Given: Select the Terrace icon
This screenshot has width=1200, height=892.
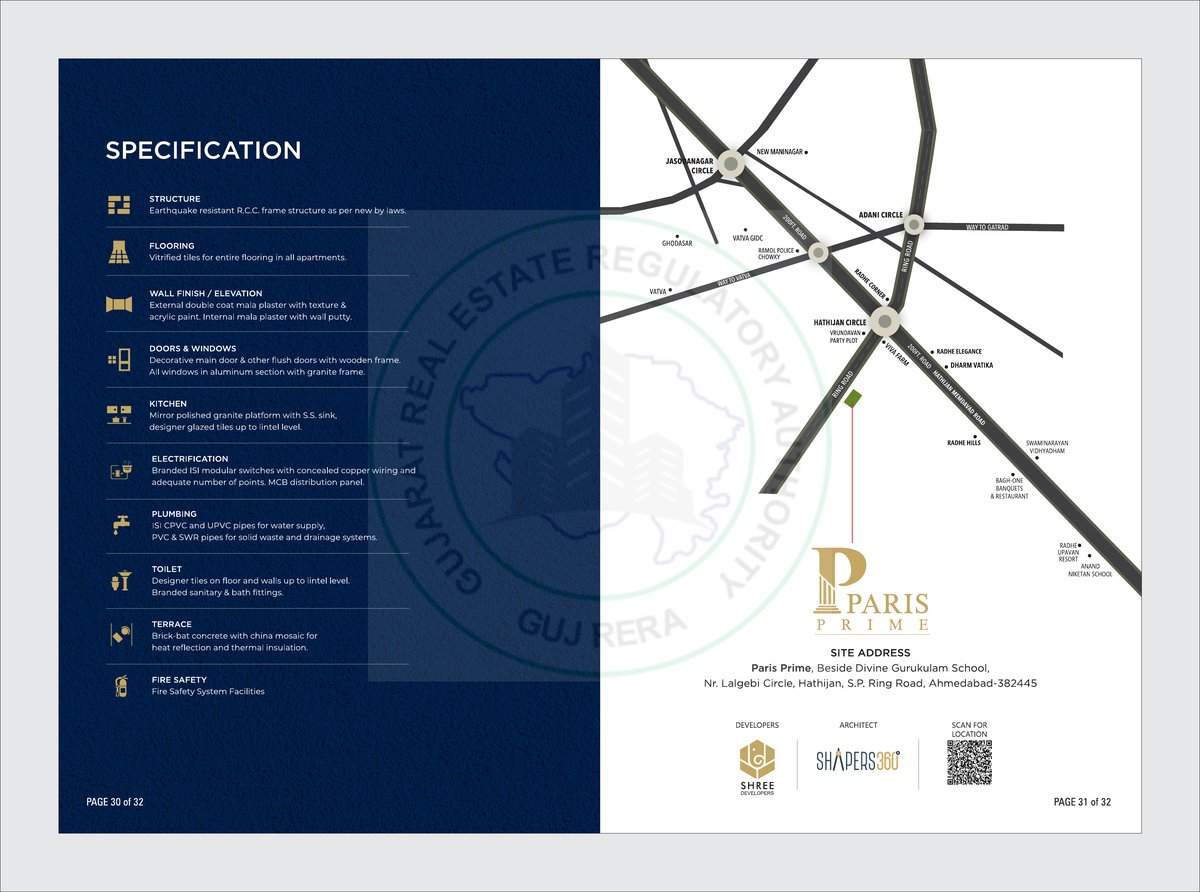Looking at the screenshot, I should coord(120,634).
